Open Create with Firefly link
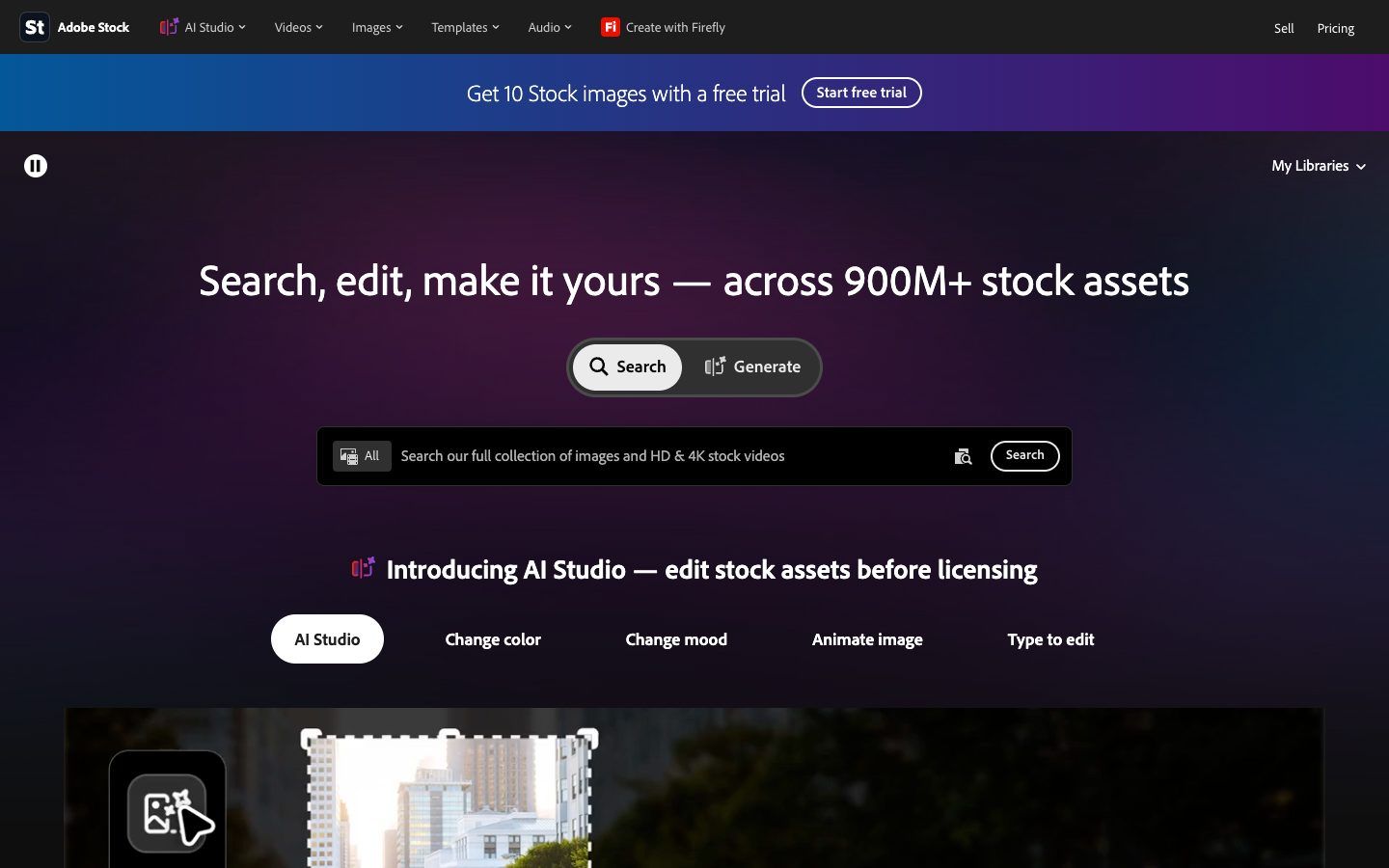The image size is (1389, 868). pos(663,27)
